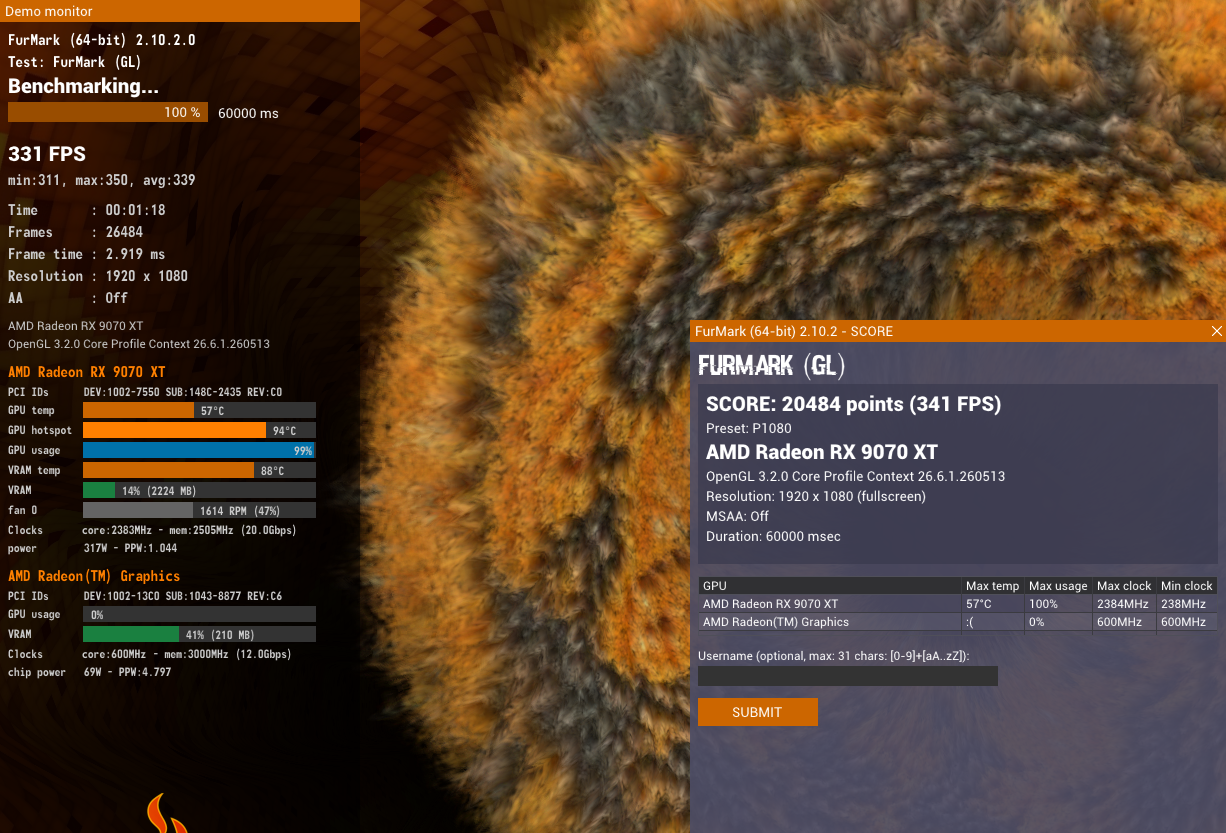Image resolution: width=1226 pixels, height=833 pixels.
Task: Click the orange AMD Radeon RX 9070 XT heading
Action: [x=87, y=372]
